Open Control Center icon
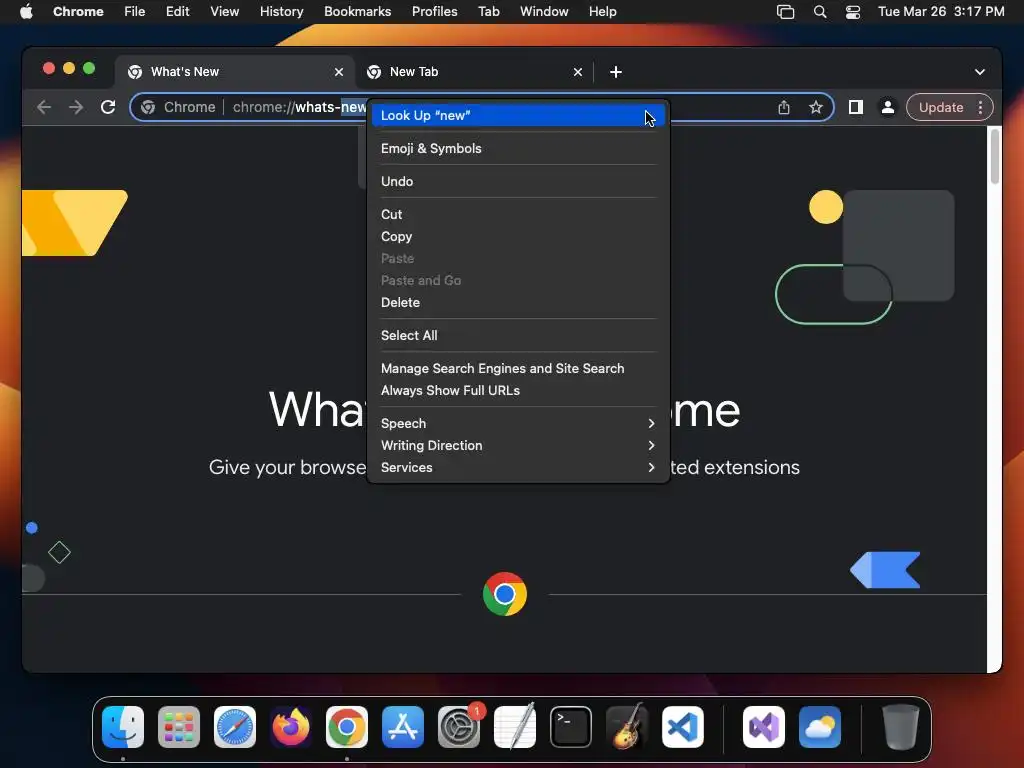1024x768 pixels. (853, 12)
